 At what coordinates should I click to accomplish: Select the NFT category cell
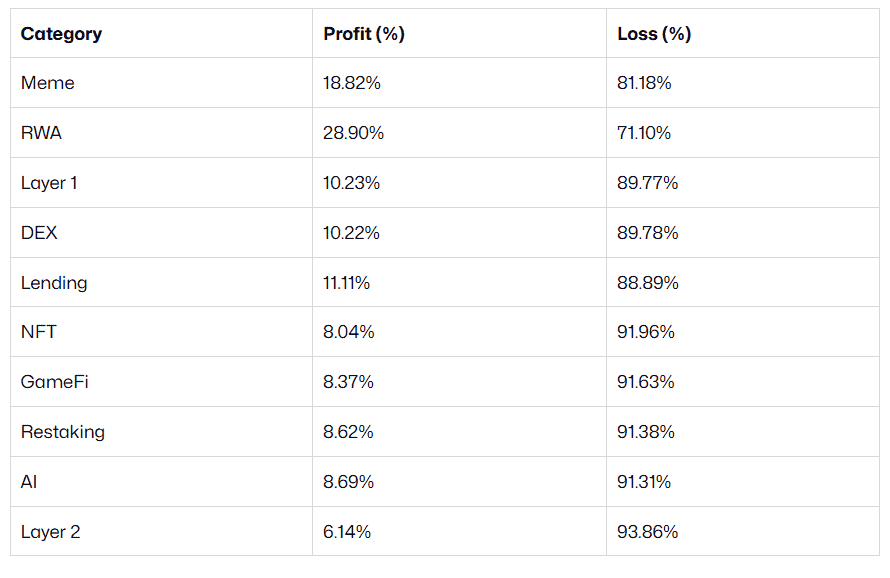coord(39,332)
